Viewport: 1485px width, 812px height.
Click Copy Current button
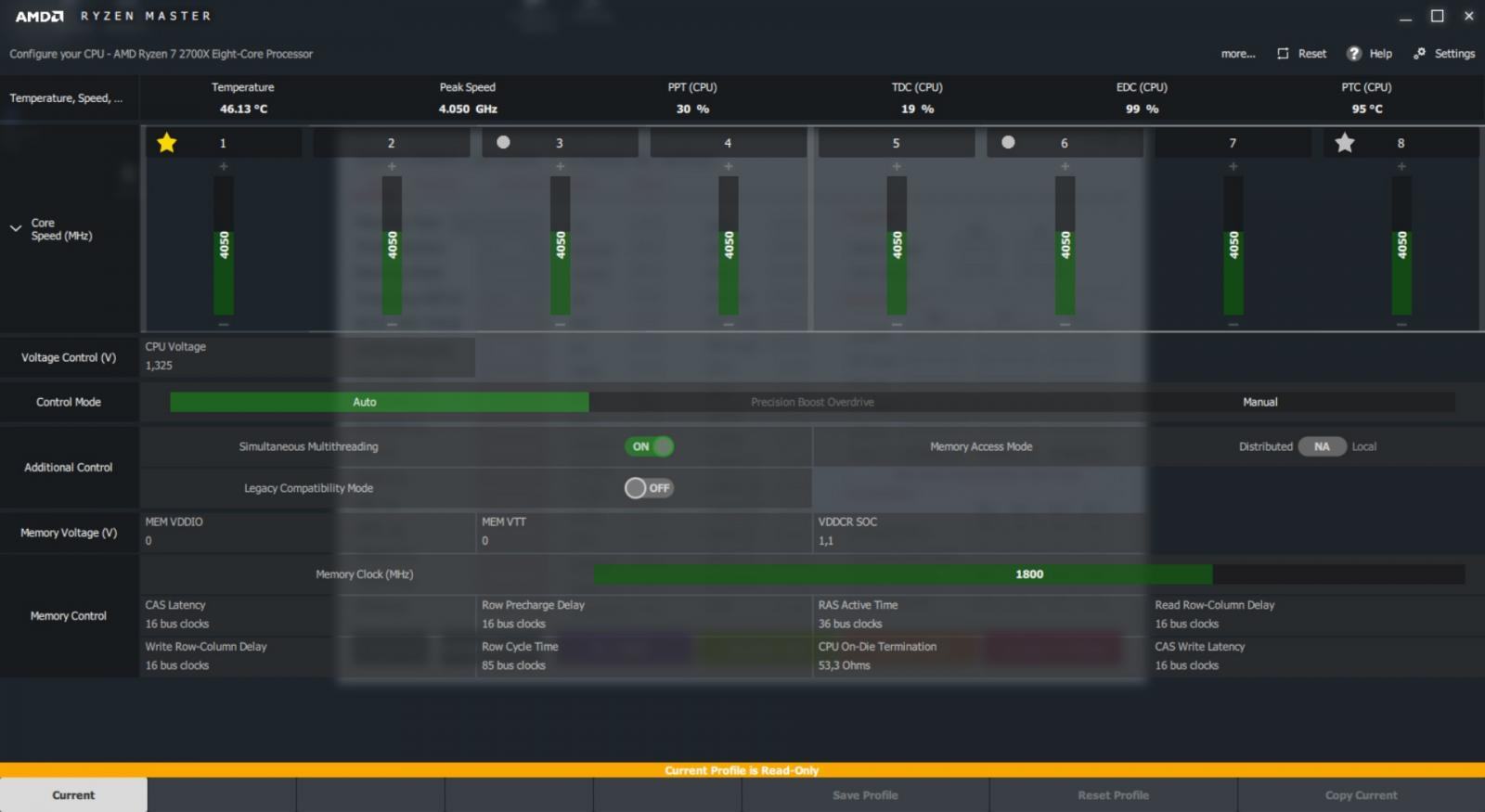(x=1361, y=795)
